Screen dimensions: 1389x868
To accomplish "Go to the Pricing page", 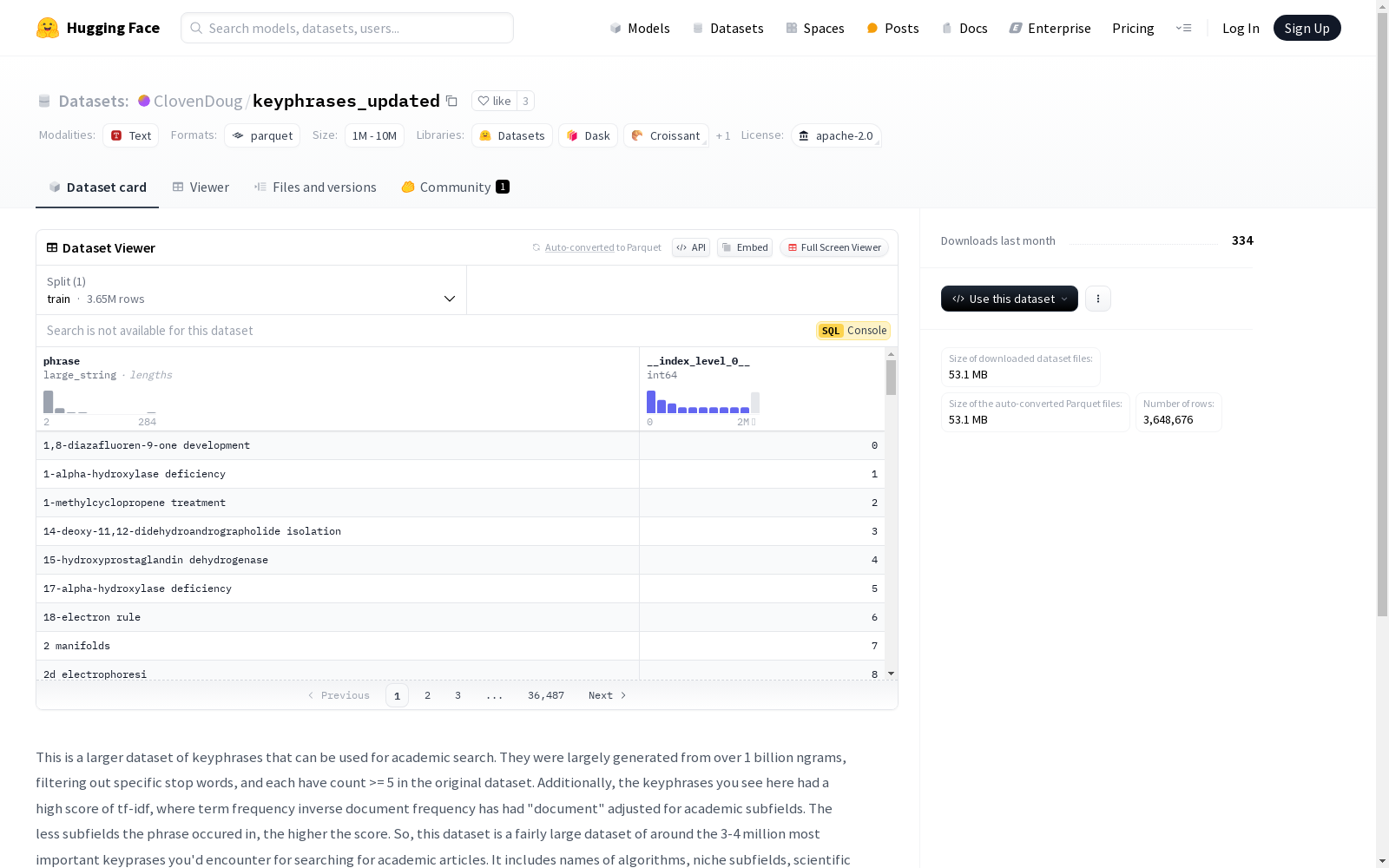I will 1133,28.
